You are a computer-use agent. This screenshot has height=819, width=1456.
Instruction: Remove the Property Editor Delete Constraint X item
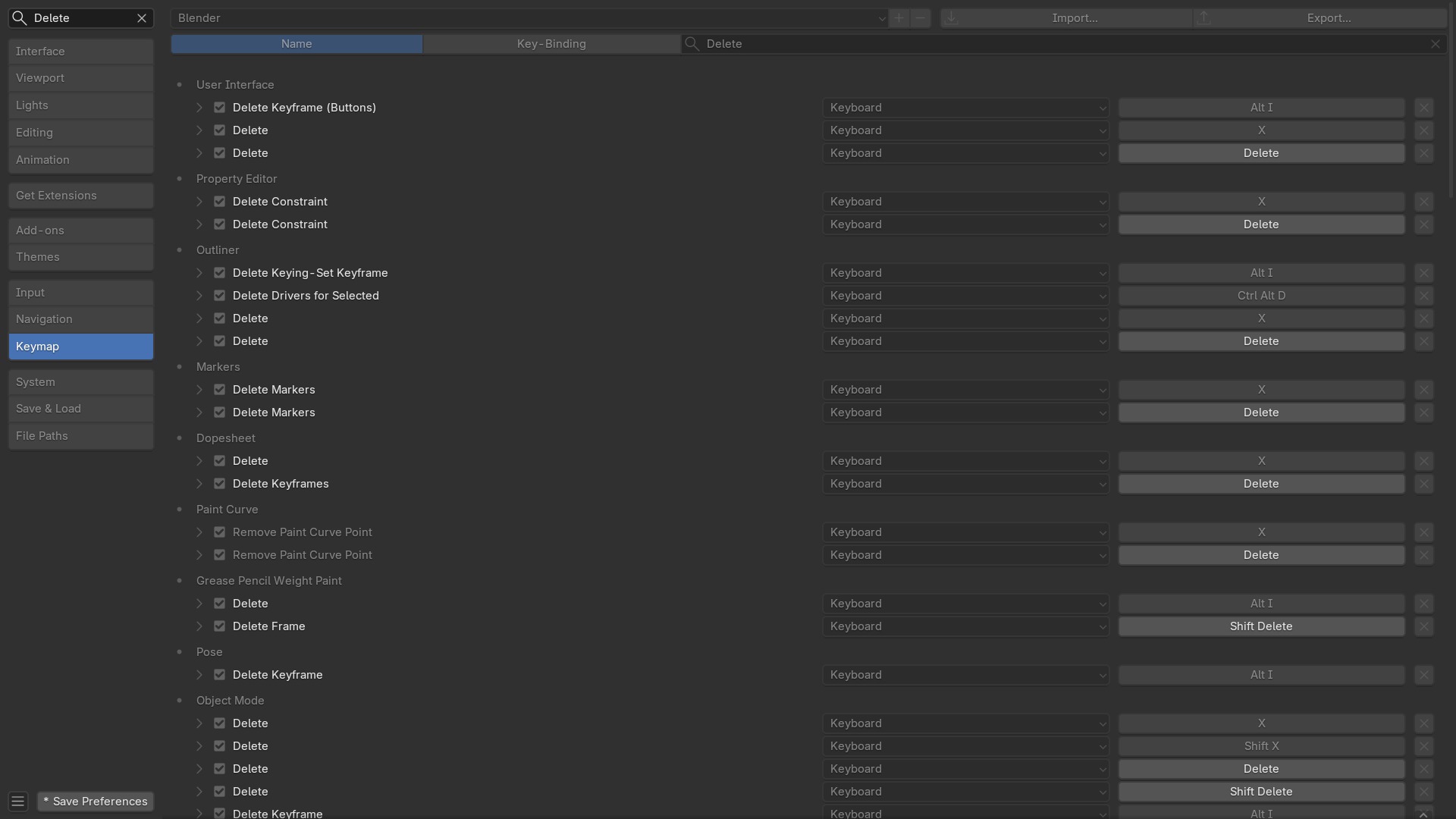1423,202
